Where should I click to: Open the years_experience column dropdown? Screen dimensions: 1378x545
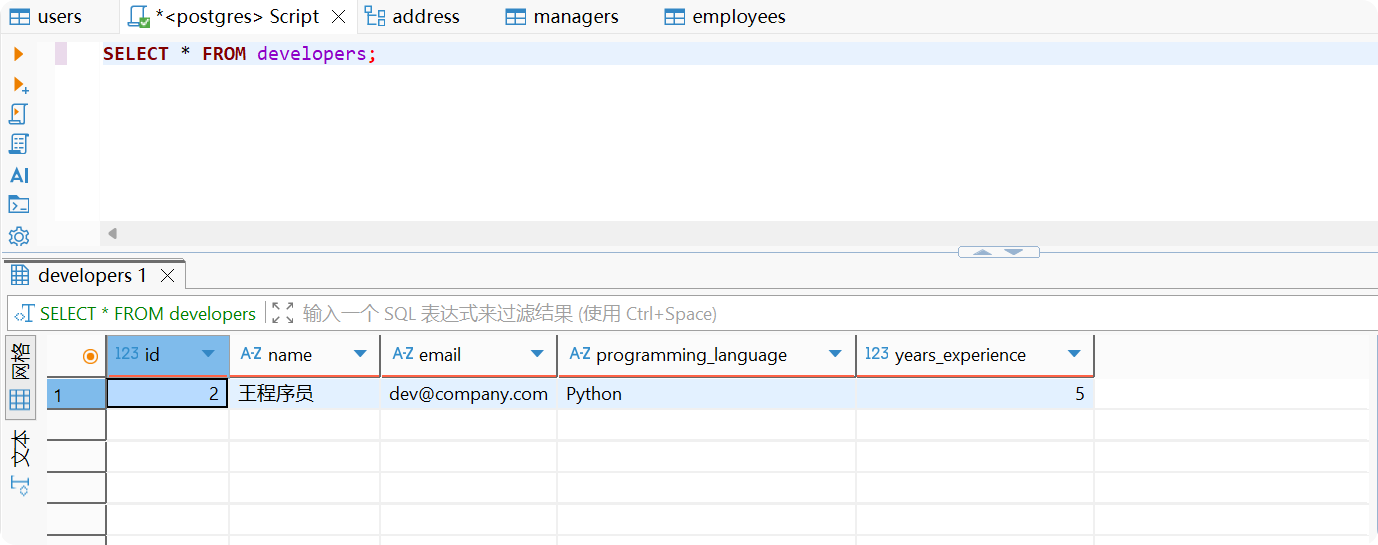[1074, 354]
